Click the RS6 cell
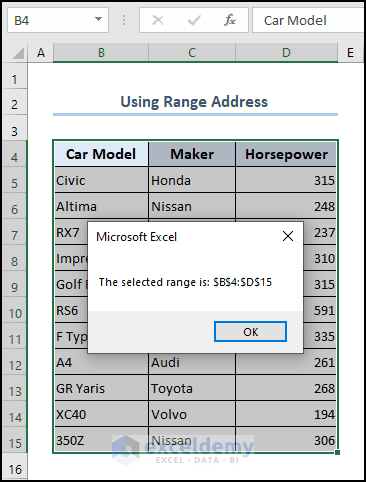 tap(71, 310)
